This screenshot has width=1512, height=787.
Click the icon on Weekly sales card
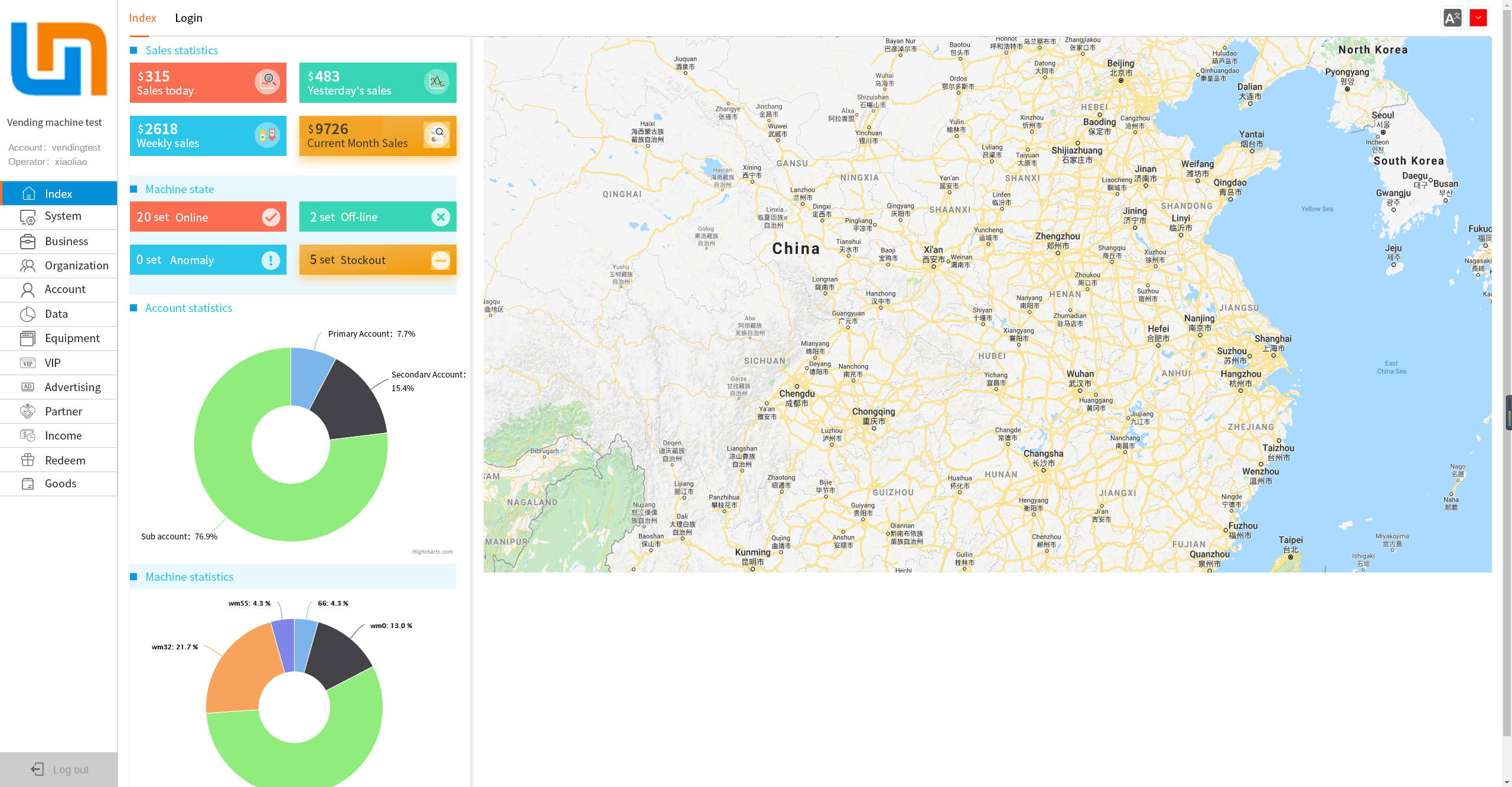[267, 135]
